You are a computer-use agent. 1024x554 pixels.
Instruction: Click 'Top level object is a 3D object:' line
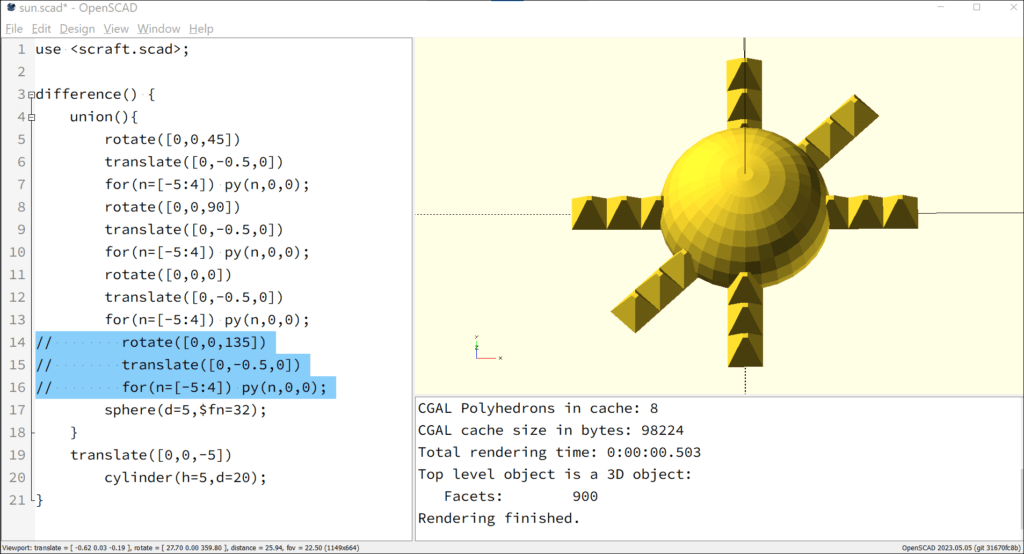554,474
